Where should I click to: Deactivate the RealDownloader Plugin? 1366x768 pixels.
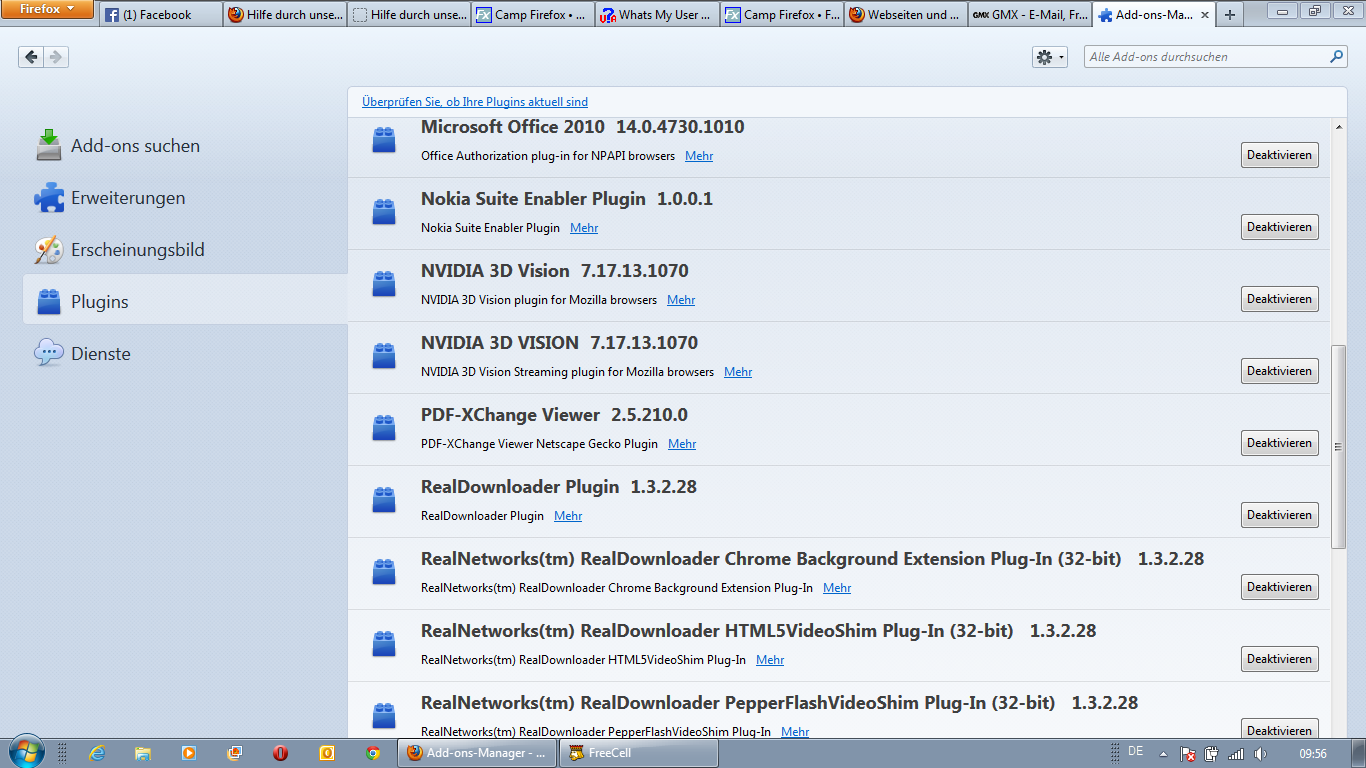pyautogui.click(x=1279, y=515)
